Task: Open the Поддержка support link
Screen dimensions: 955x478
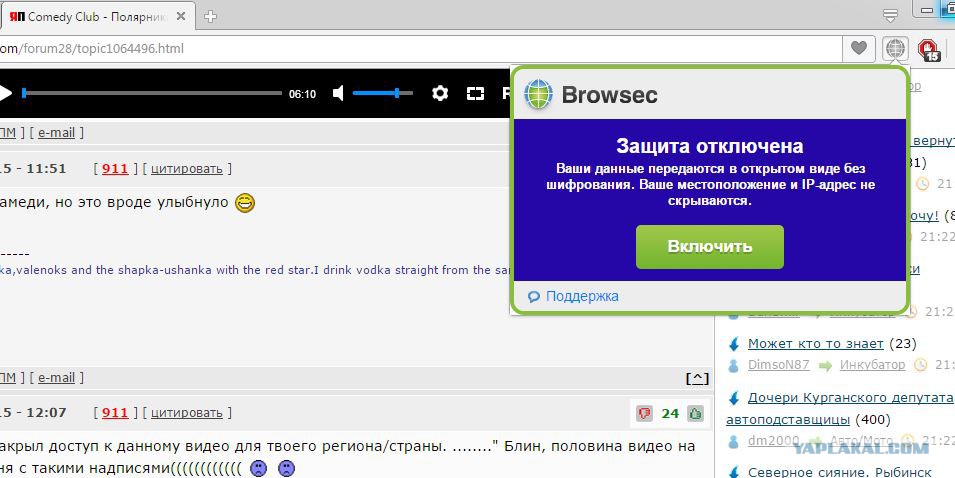Action: coord(582,297)
